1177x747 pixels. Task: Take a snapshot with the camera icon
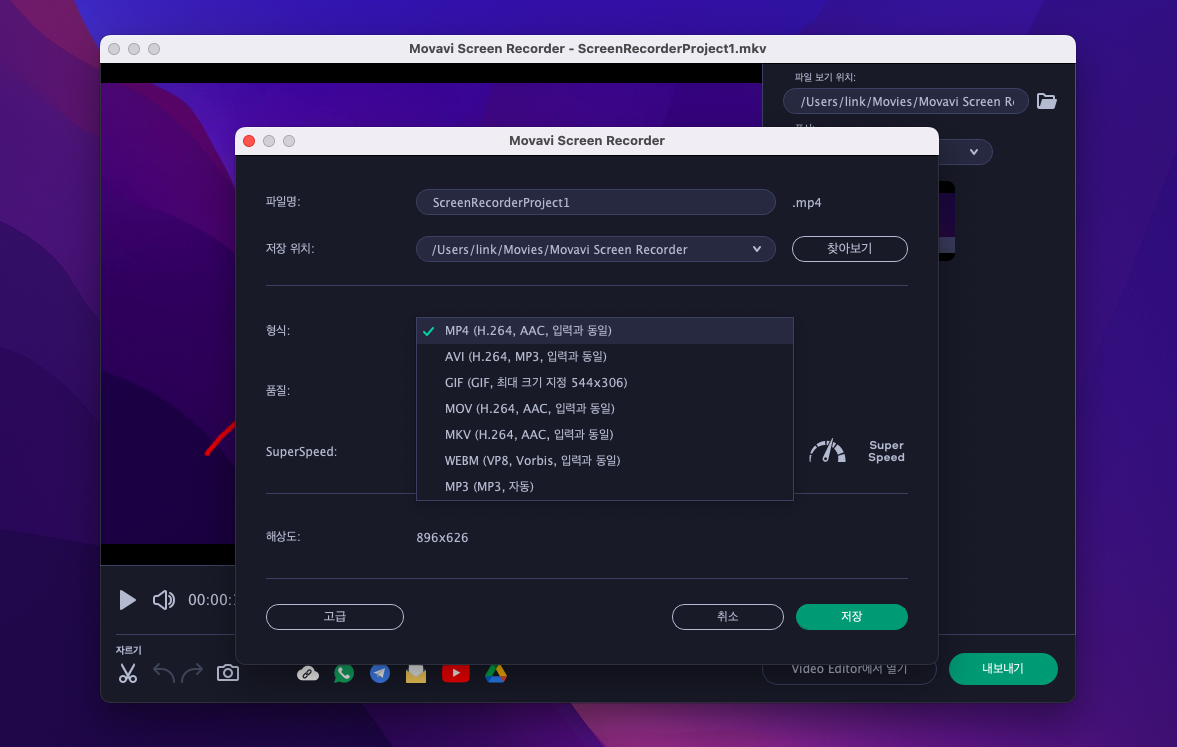[x=227, y=673]
